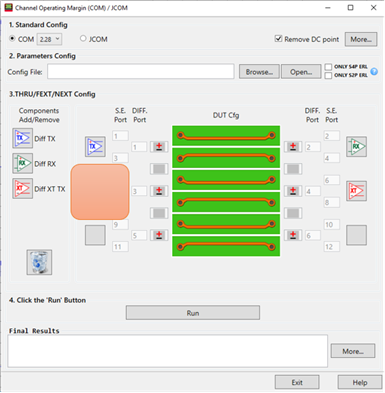Viewport: 385px width, 393px height.
Task: Click the Diff TX component icon
Action: (x=23, y=138)
